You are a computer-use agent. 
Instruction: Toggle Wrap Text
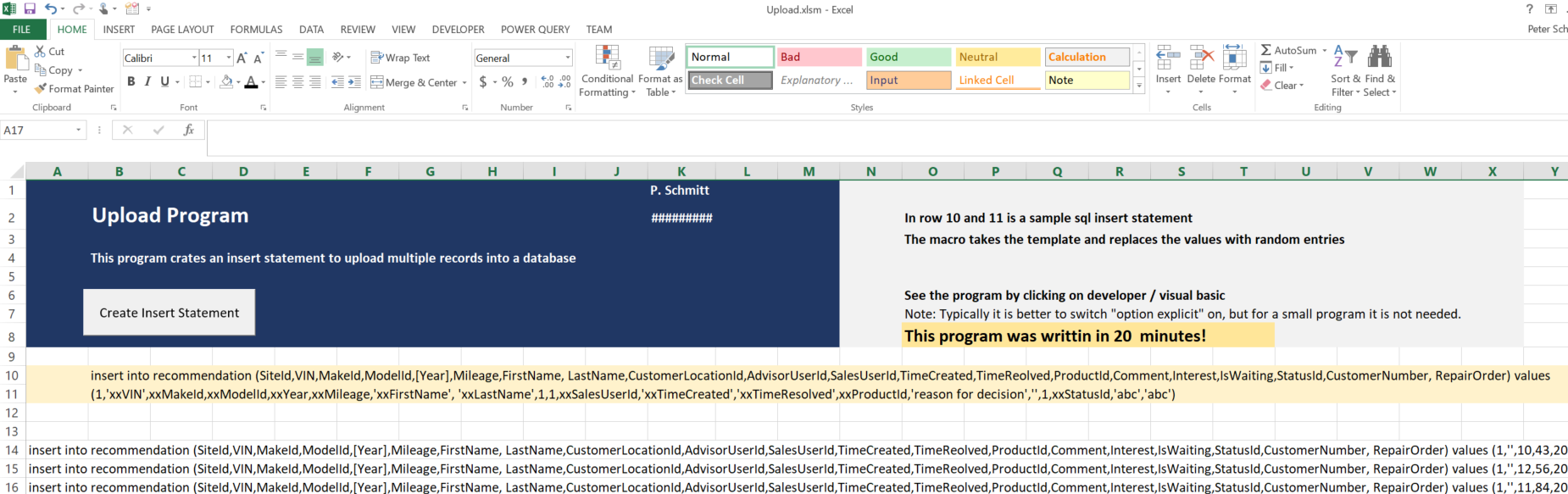[401, 58]
